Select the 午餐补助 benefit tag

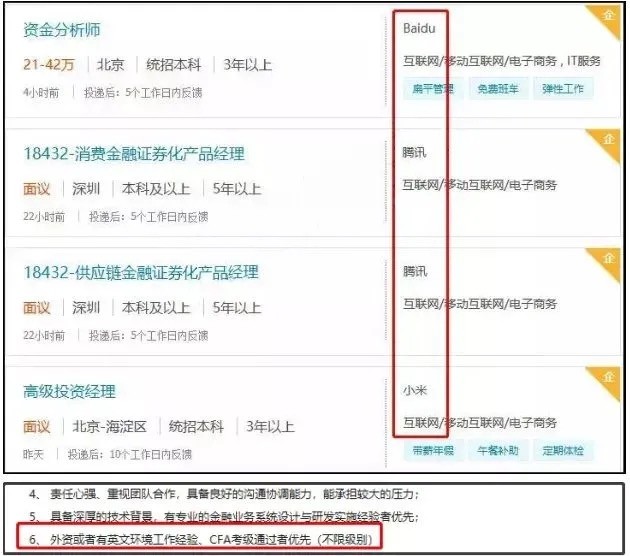(x=497, y=451)
